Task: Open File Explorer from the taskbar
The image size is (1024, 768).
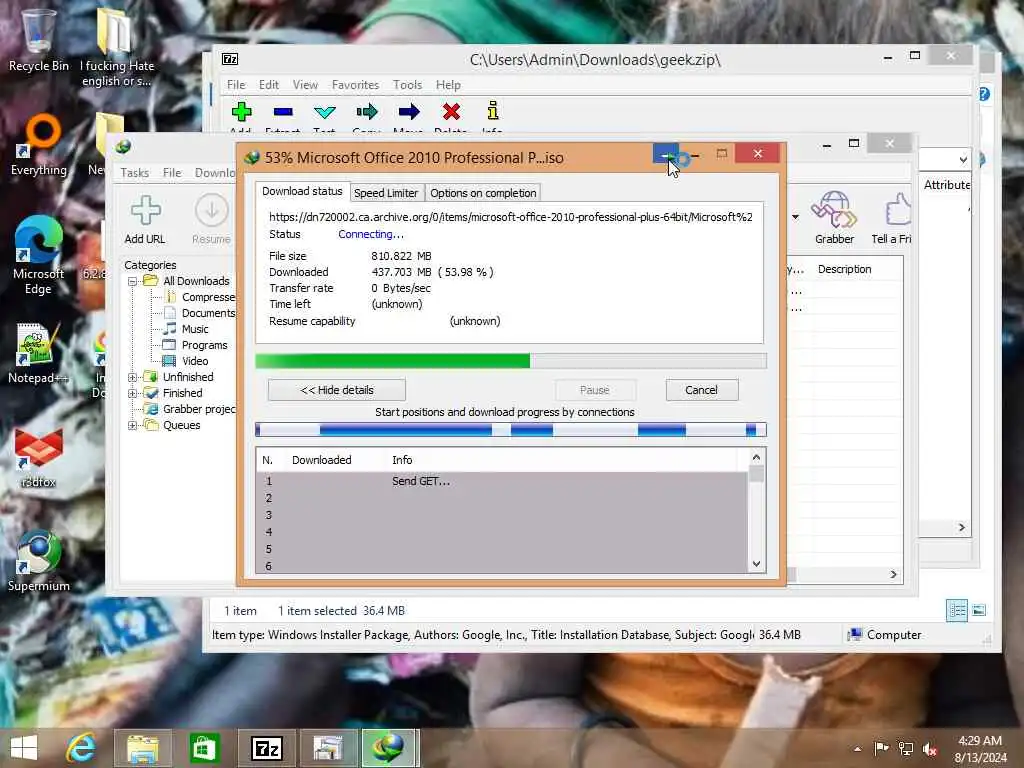Action: [x=143, y=748]
